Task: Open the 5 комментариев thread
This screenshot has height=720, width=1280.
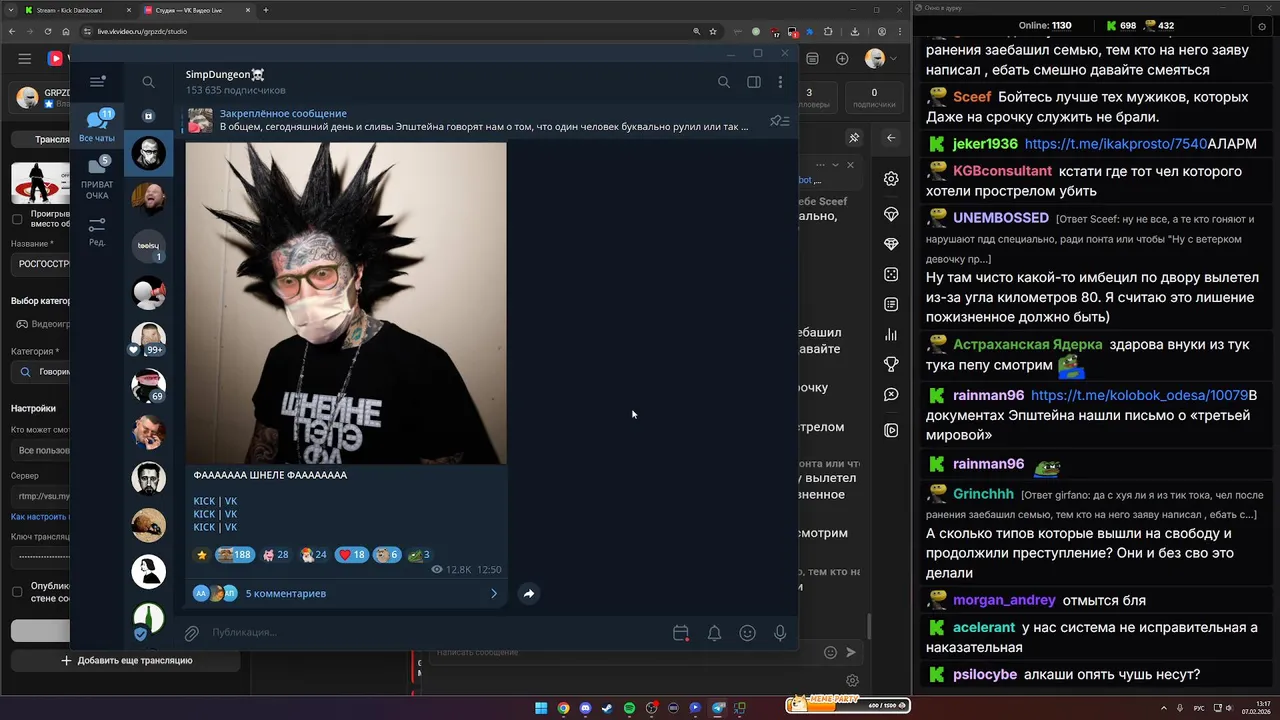Action: click(346, 593)
